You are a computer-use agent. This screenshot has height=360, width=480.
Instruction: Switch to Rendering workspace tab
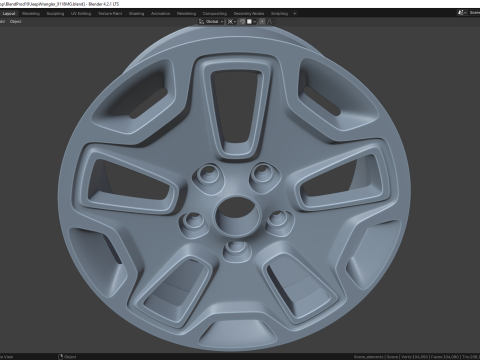click(x=186, y=14)
